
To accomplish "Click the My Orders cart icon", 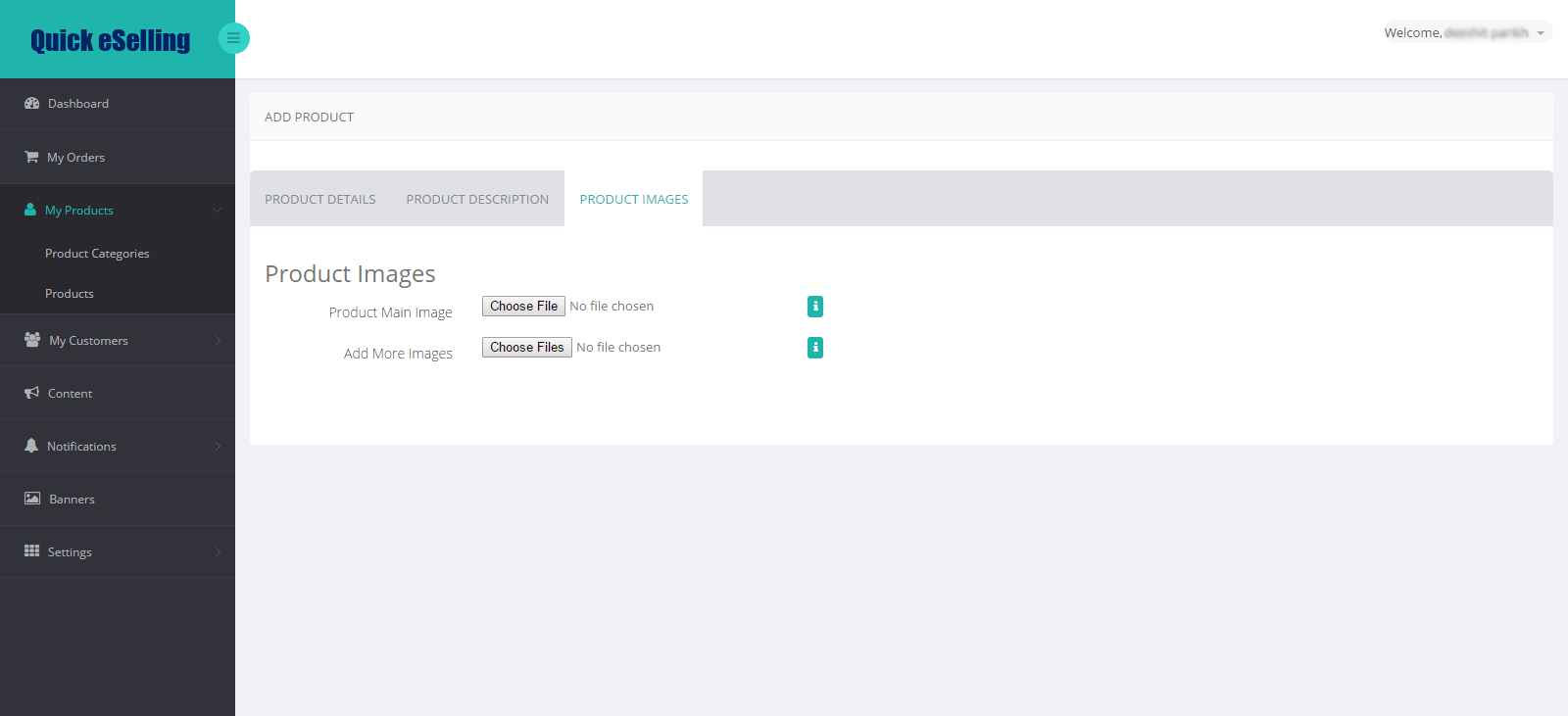I will click(x=31, y=157).
